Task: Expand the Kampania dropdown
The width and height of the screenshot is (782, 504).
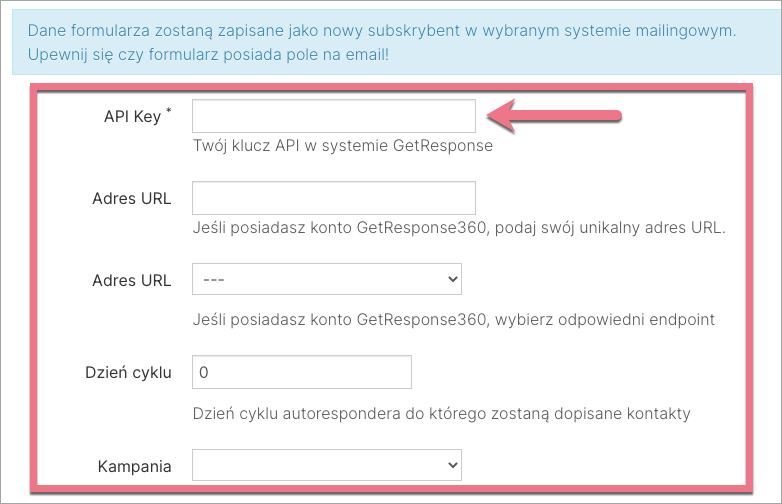Action: coord(326,466)
